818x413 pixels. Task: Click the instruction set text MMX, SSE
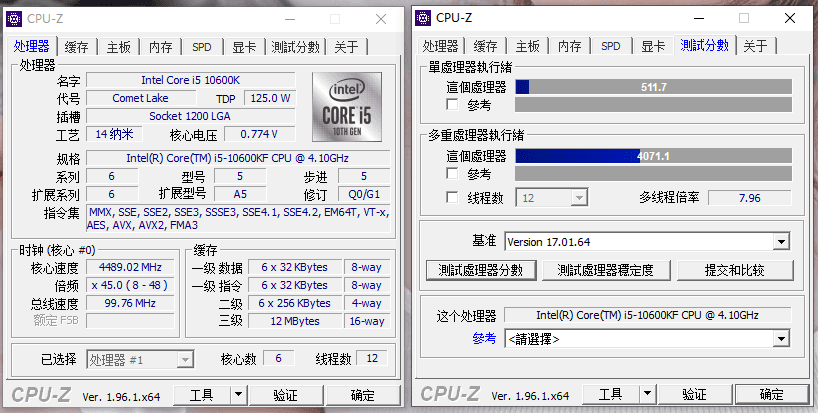tap(238, 218)
